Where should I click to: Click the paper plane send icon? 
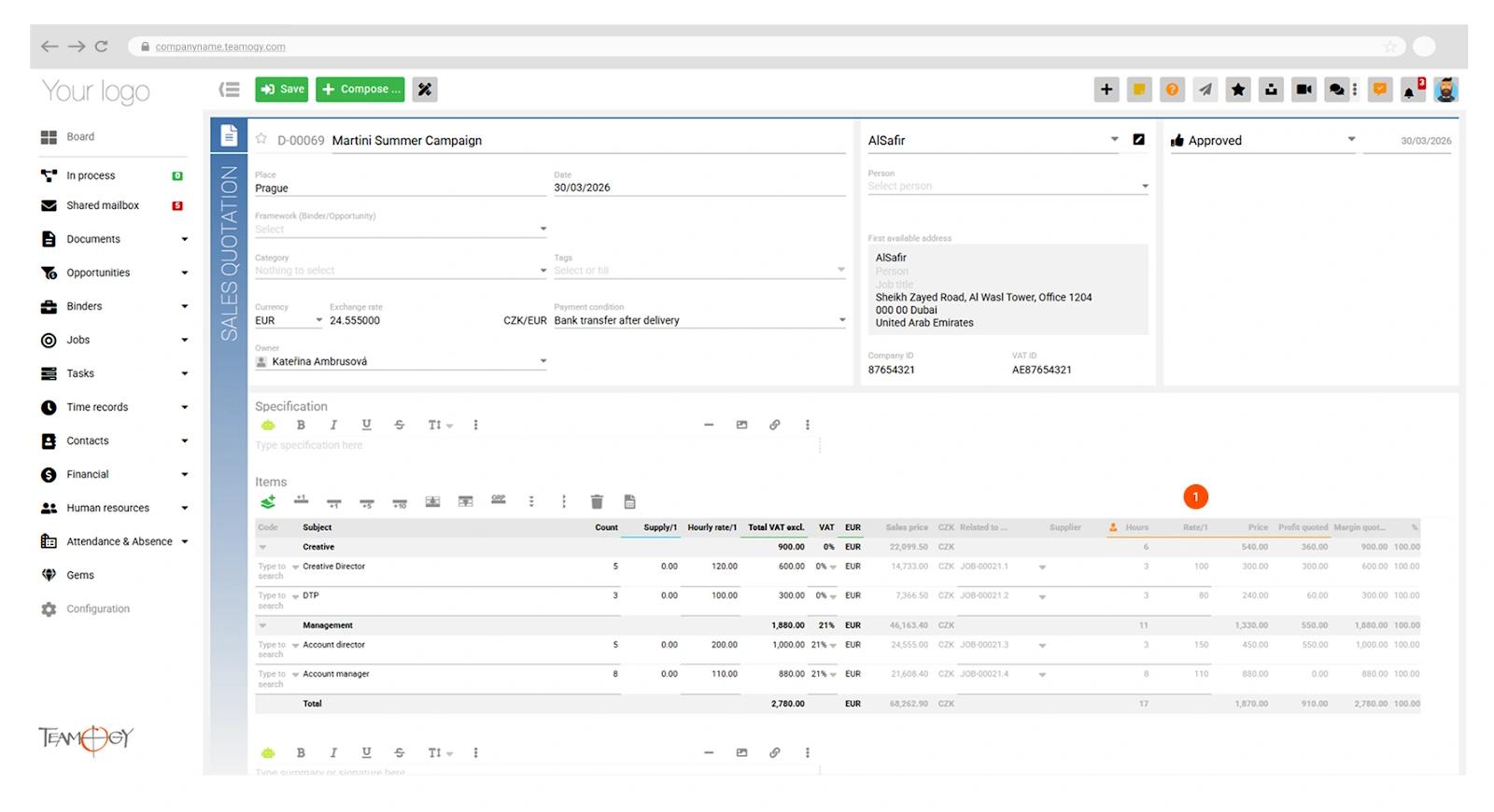coord(1205,90)
